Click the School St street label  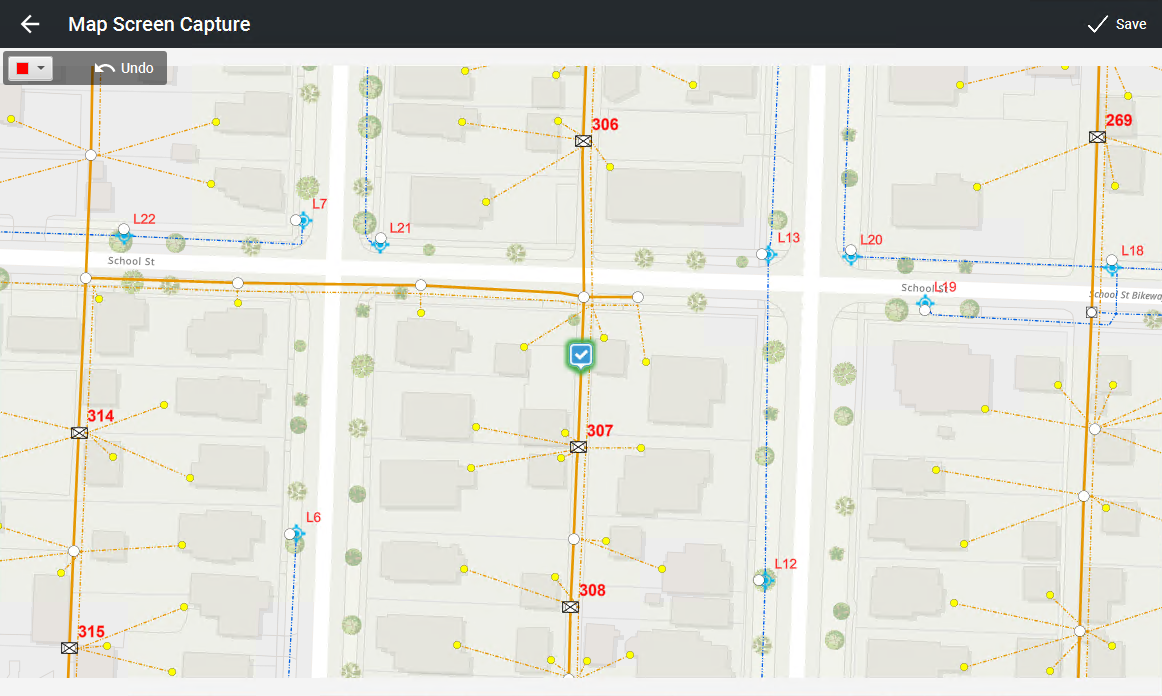click(132, 261)
